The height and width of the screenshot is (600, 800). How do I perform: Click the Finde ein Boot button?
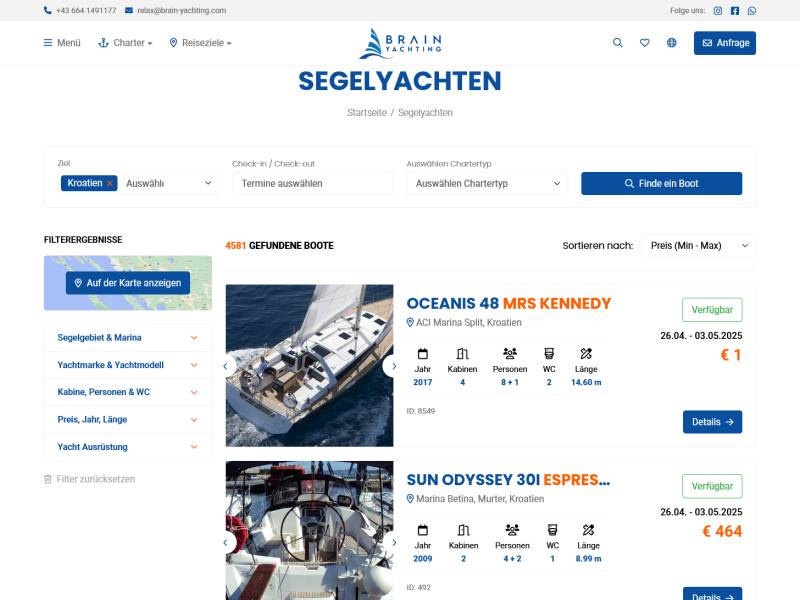pyautogui.click(x=661, y=183)
